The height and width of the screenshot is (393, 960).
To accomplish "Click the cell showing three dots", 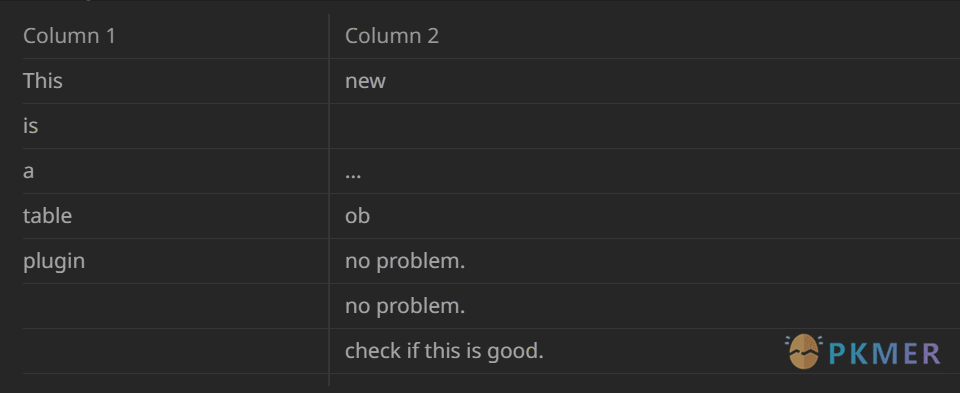I will 645,171.
